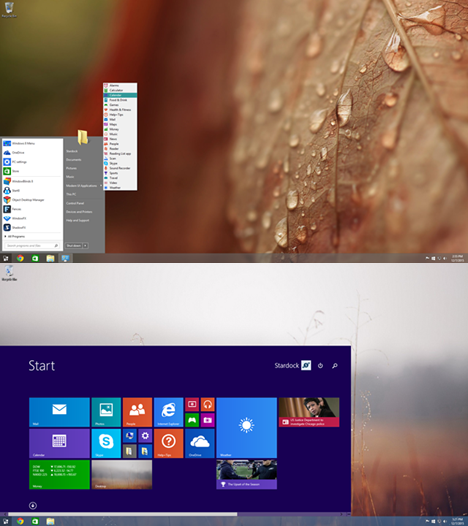Click the down-arrow circle to show all apps
Viewport: 468px width, 526px height.
(33, 506)
